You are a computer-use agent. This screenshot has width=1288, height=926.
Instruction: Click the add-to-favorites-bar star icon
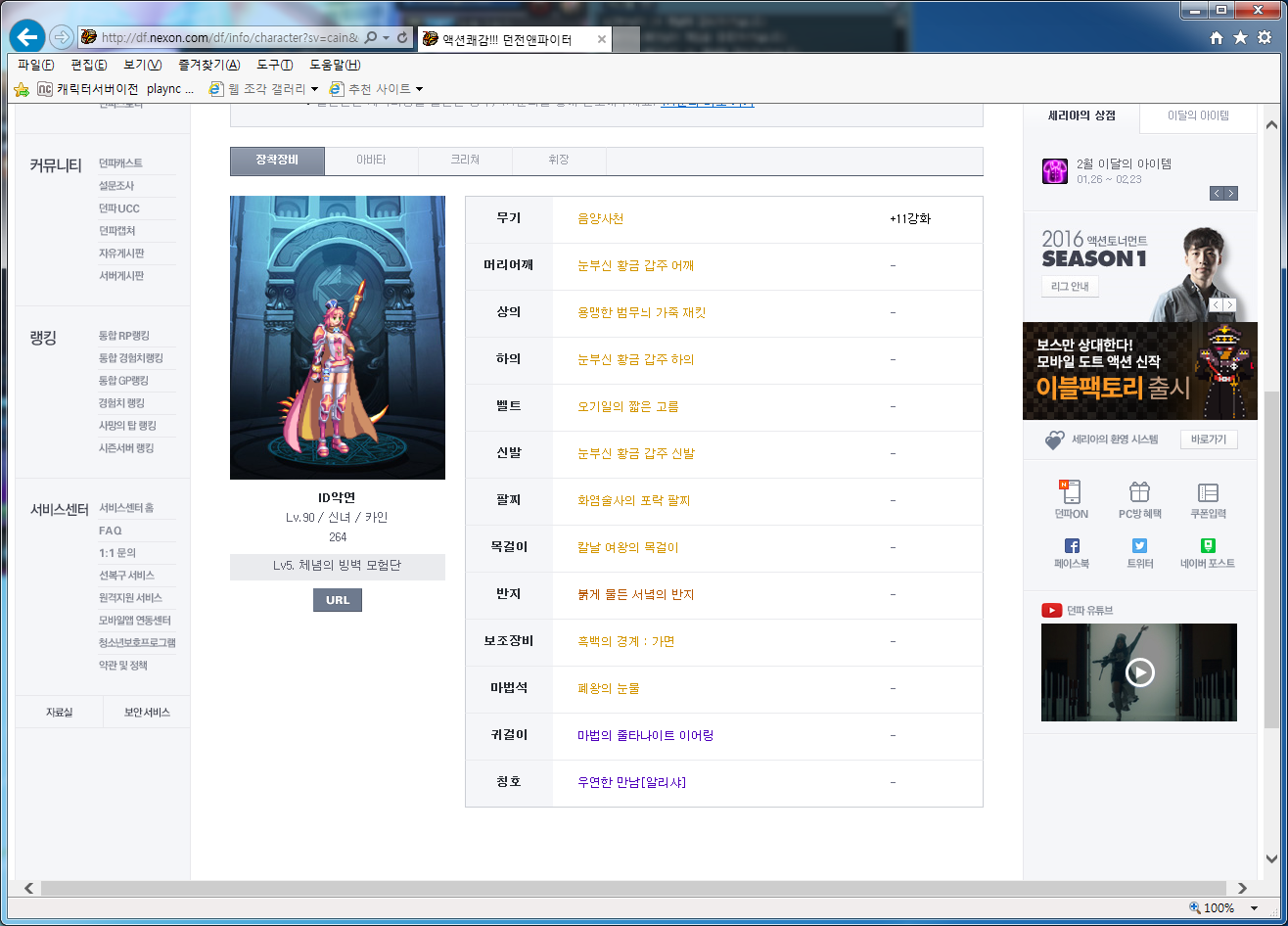click(22, 89)
